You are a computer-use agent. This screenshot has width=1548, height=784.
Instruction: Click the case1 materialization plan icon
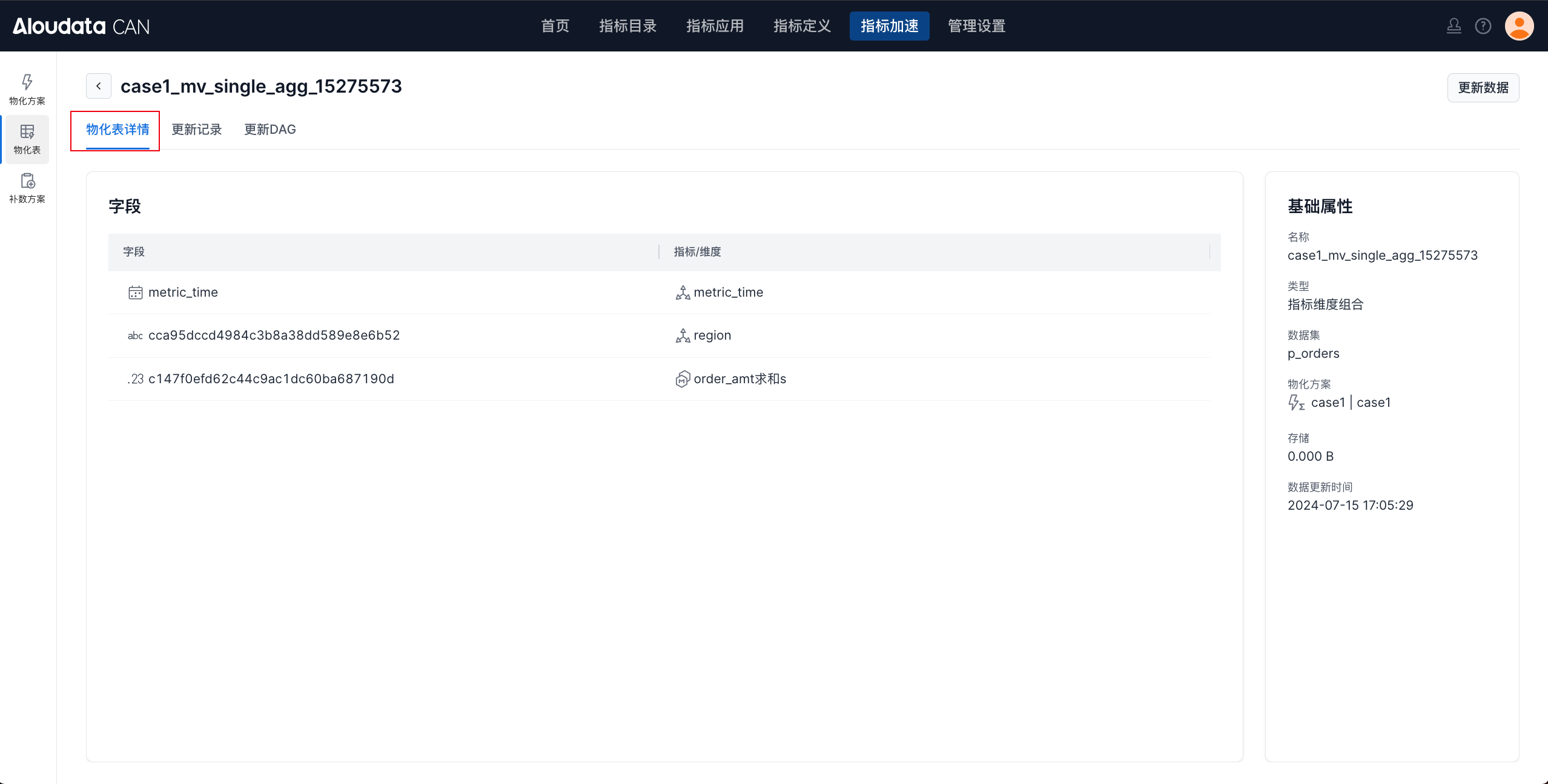coord(1296,403)
